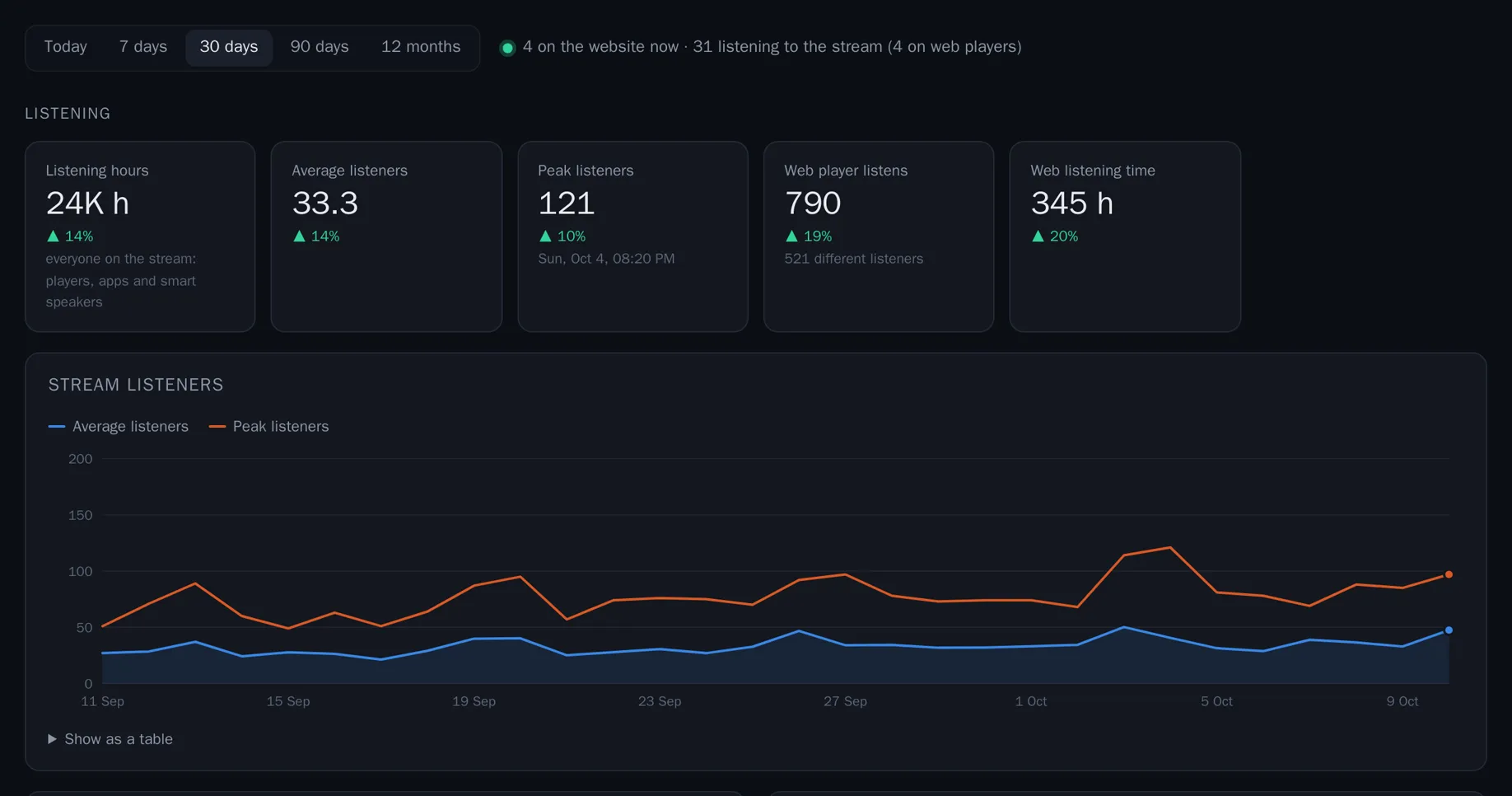Click the 19 Sep axis label
The width and height of the screenshot is (1512, 796).
point(474,701)
